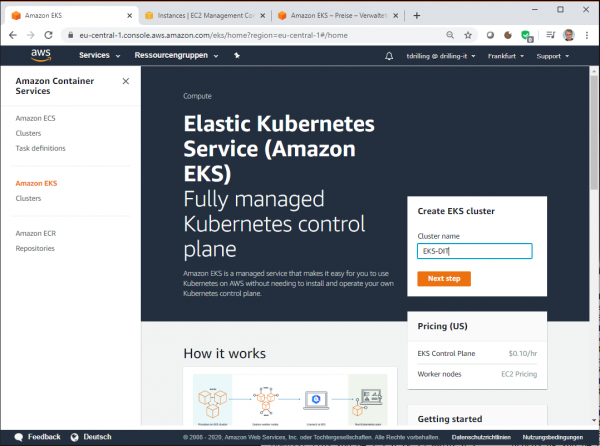The height and width of the screenshot is (446, 600).
Task: Open Amazon ECS in the sidebar
Action: click(x=35, y=118)
